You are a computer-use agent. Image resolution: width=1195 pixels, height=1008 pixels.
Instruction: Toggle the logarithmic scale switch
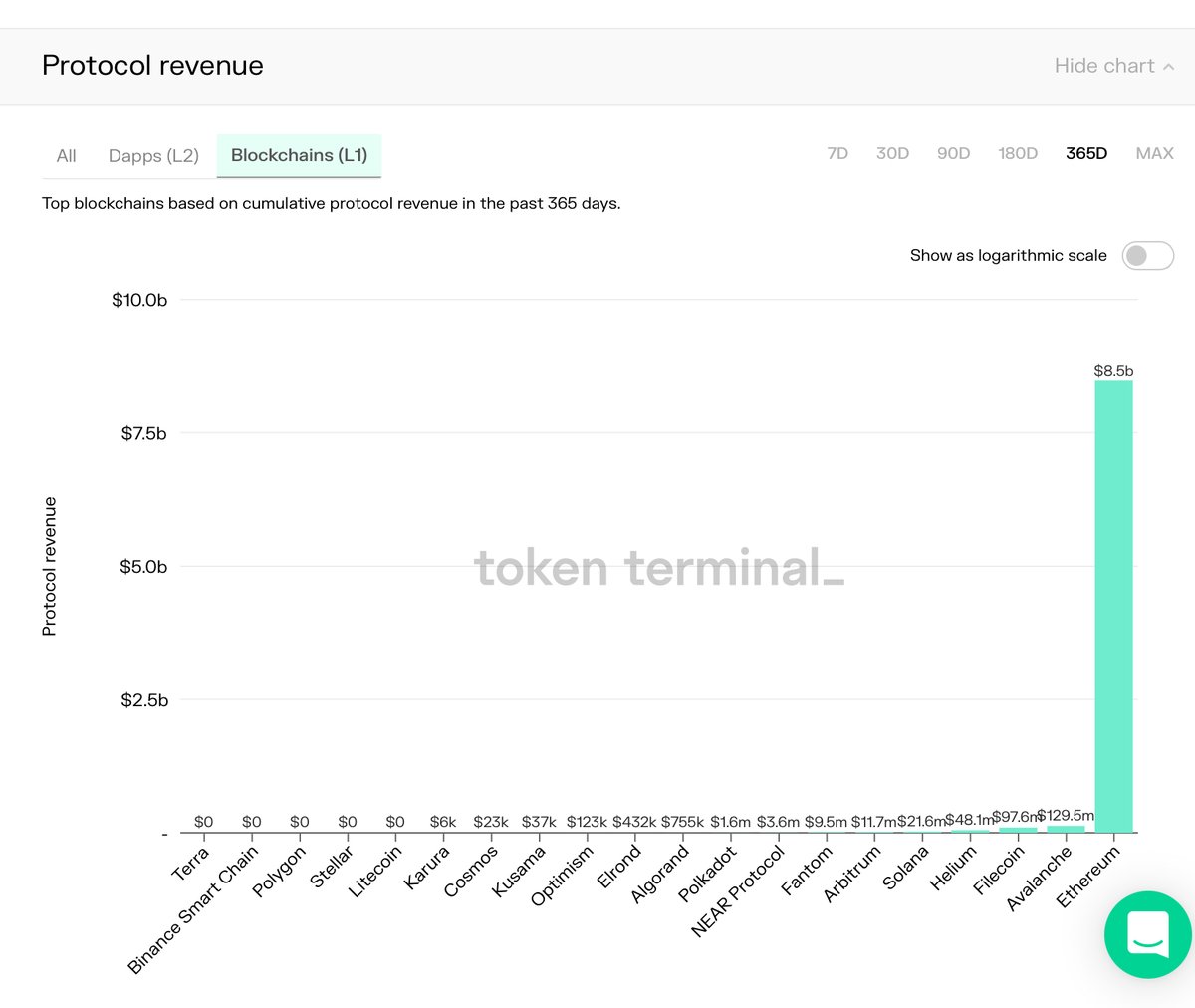coord(1147,255)
